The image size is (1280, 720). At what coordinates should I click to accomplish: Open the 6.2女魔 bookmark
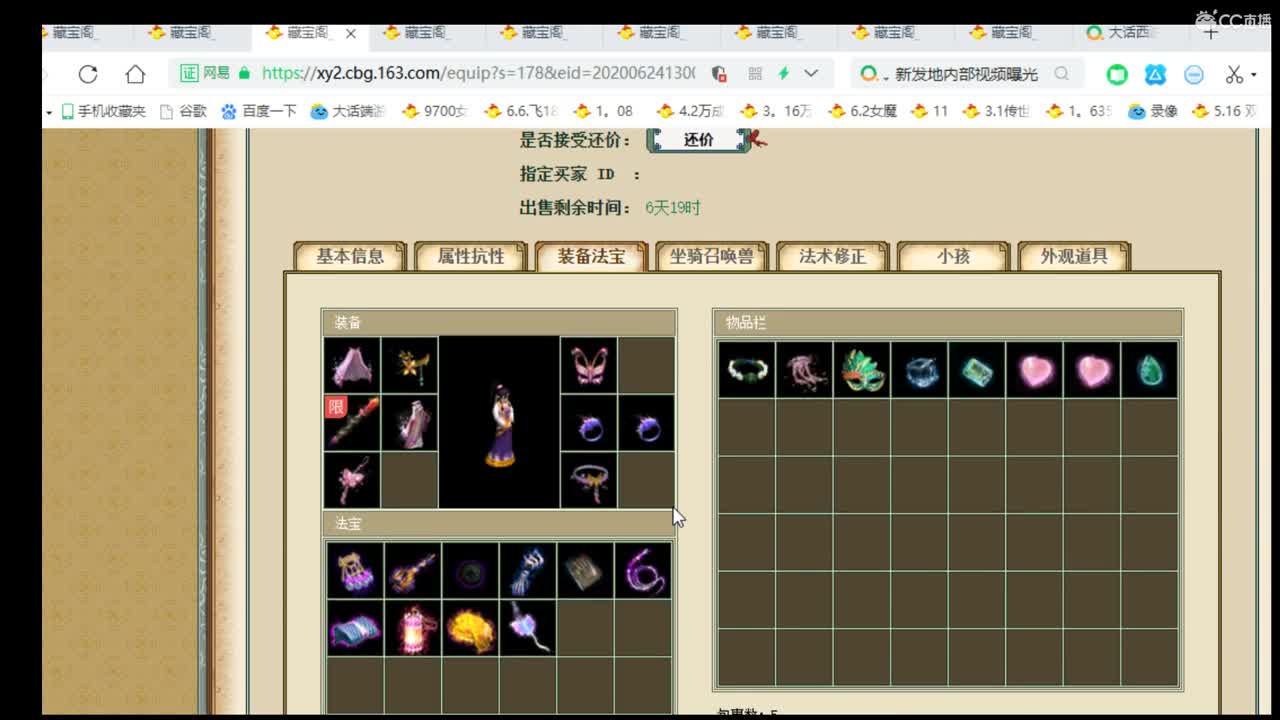tap(862, 111)
